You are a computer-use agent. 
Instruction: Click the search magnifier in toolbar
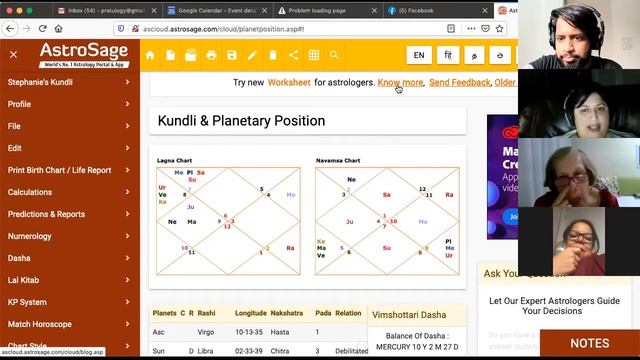pyautogui.click(x=334, y=55)
